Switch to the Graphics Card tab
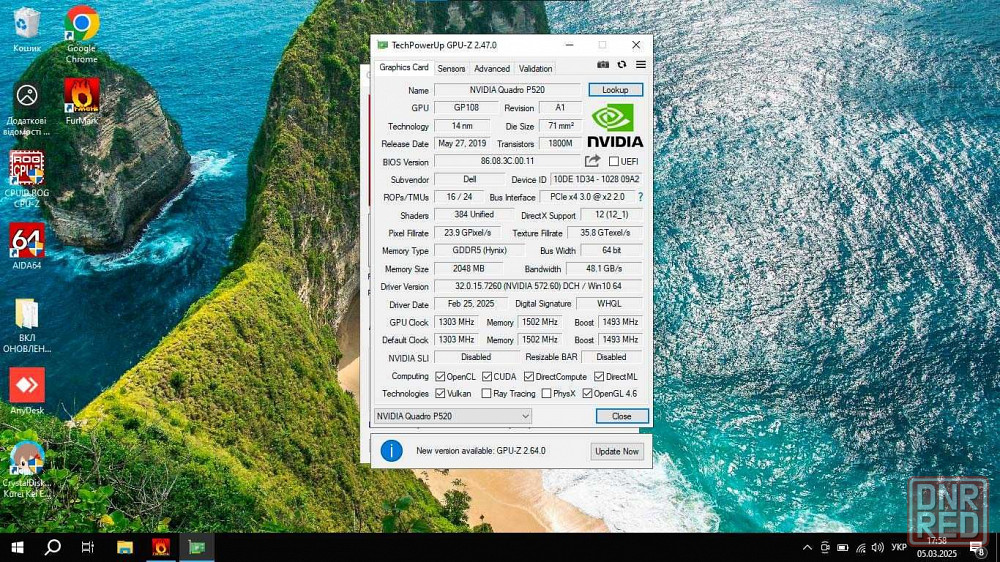This screenshot has width=1000, height=562. (x=404, y=67)
